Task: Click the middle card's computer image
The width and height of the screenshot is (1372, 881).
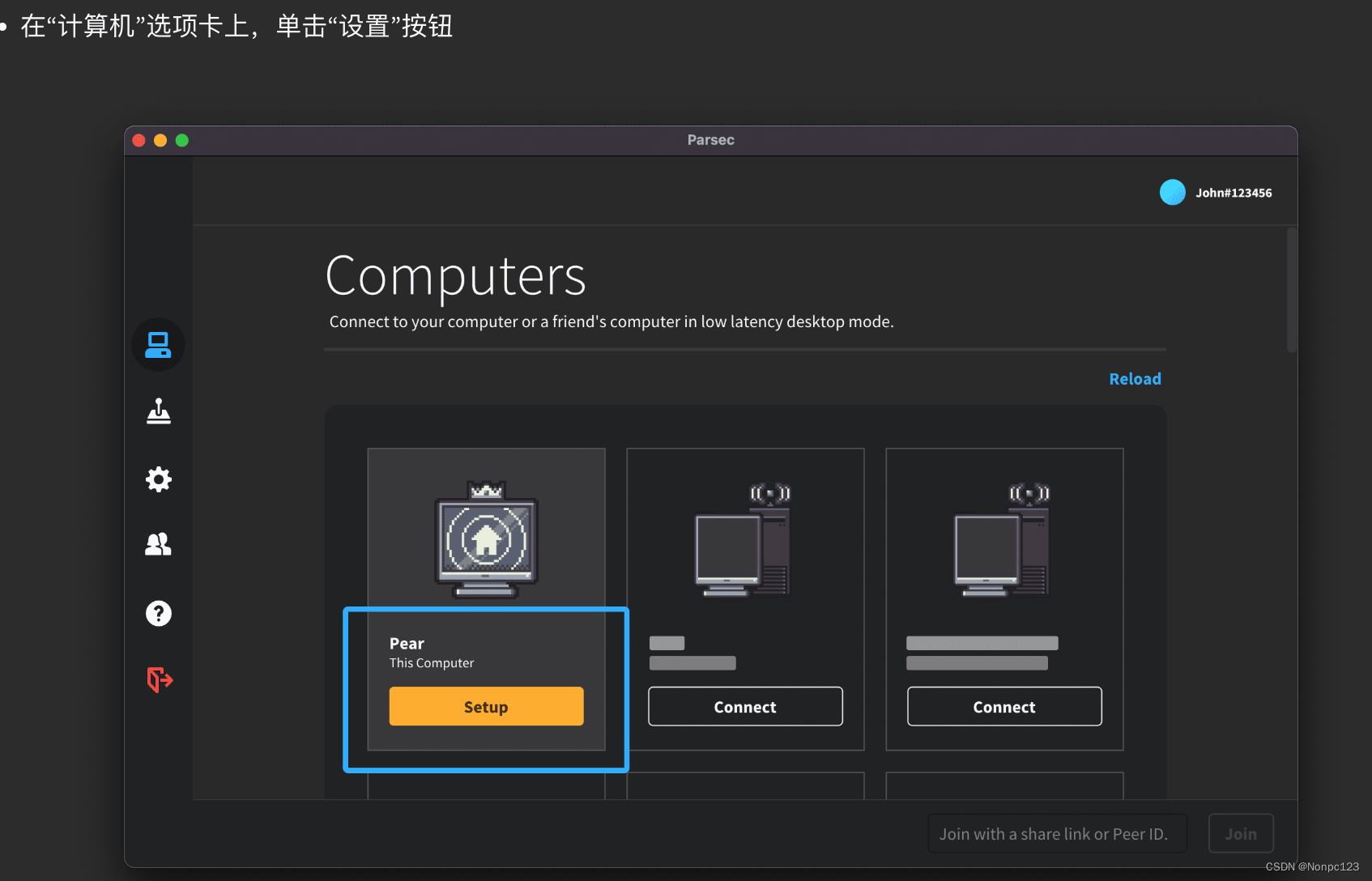Action: pos(743,540)
